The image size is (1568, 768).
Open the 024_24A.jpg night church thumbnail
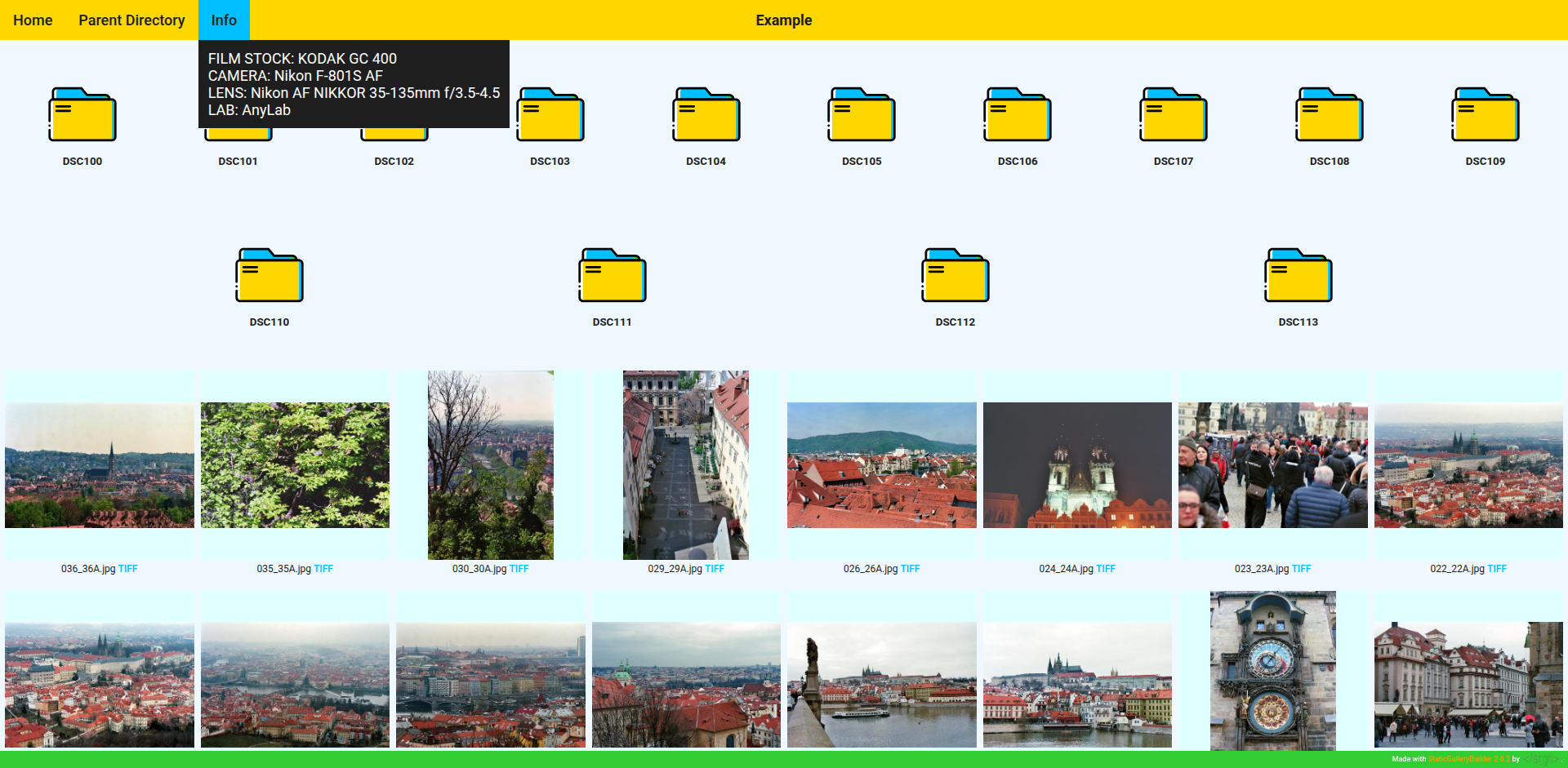tap(1077, 465)
